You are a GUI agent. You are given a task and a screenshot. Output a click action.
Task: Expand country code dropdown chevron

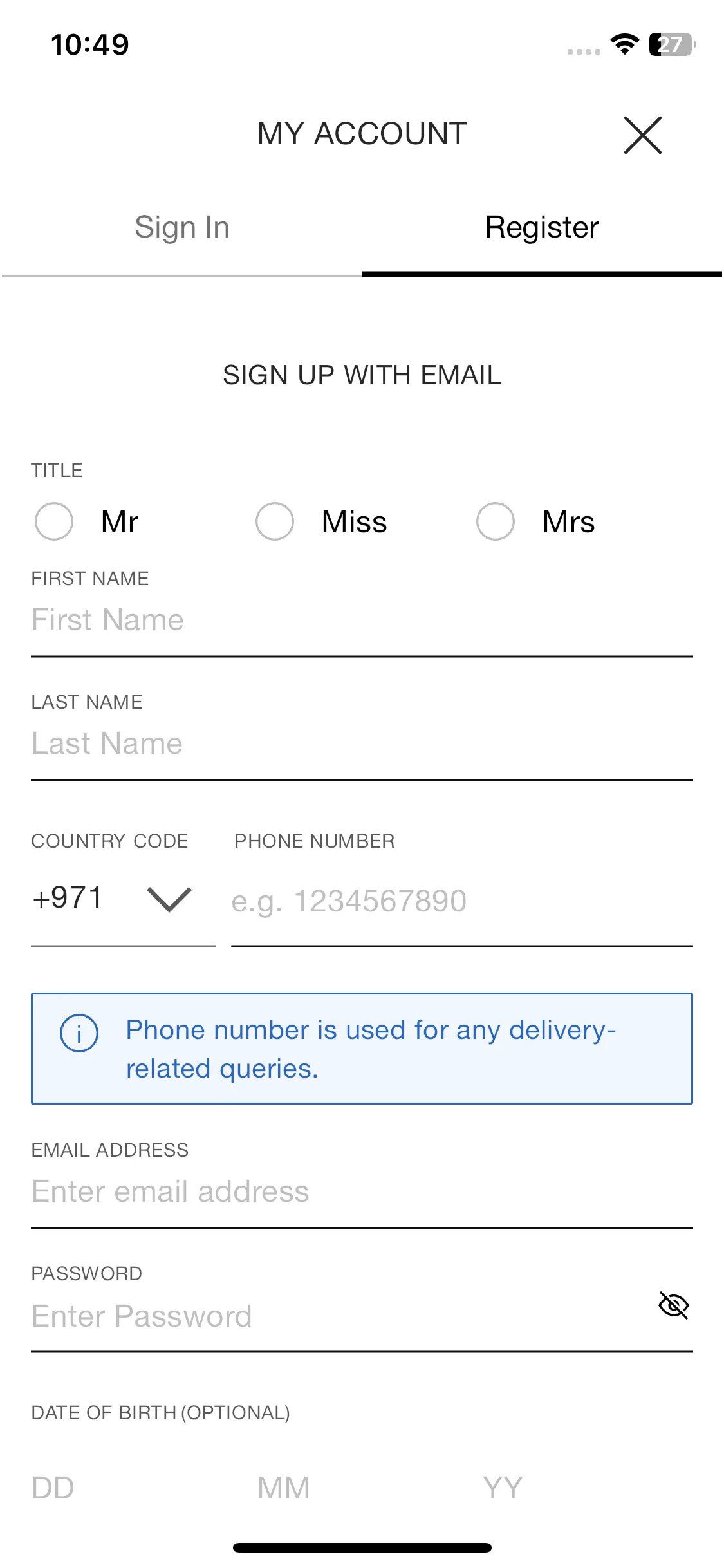click(x=169, y=899)
